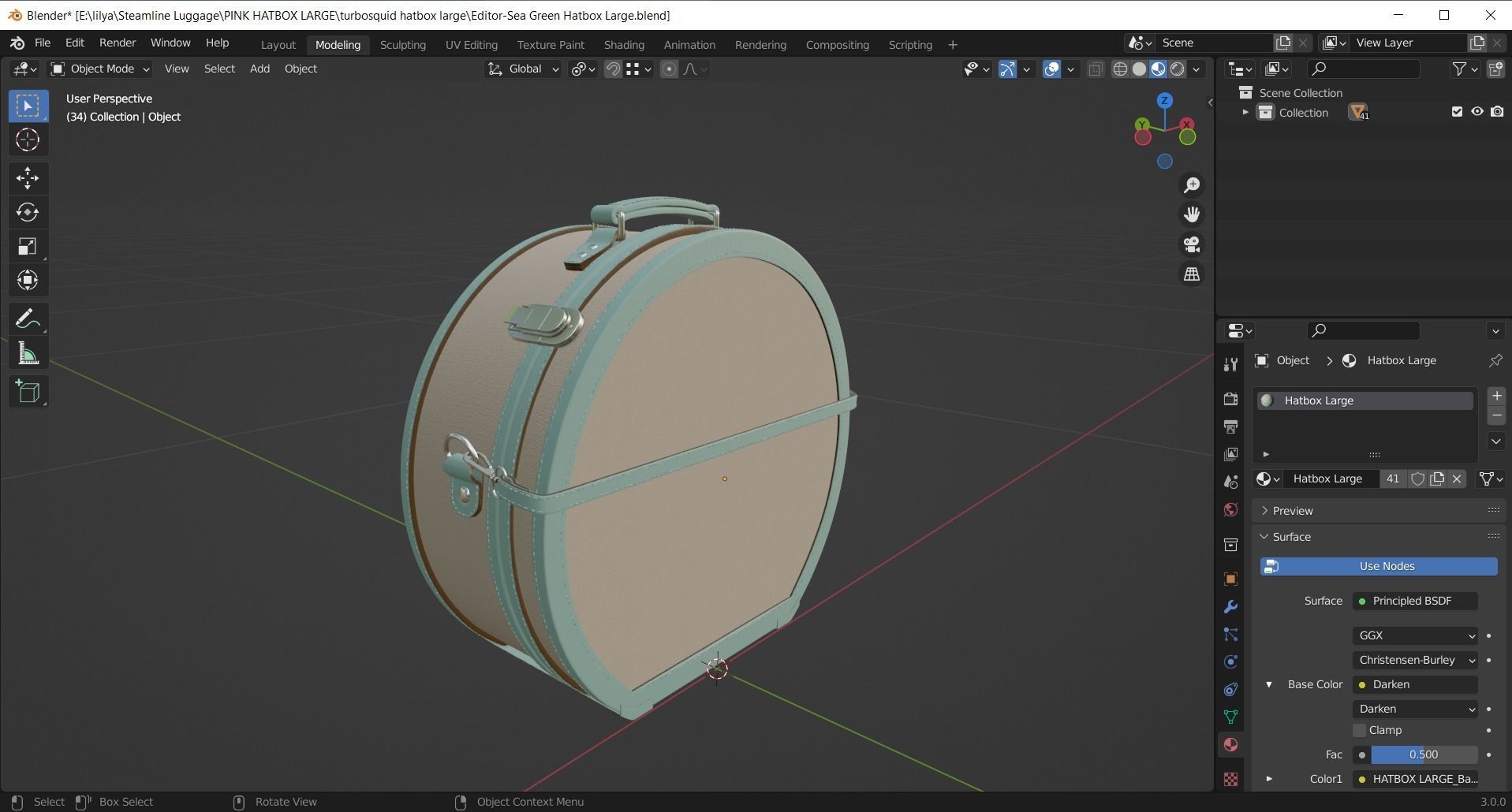
Task: Click the Z axis on navigation gizmo
Action: [x=1164, y=101]
